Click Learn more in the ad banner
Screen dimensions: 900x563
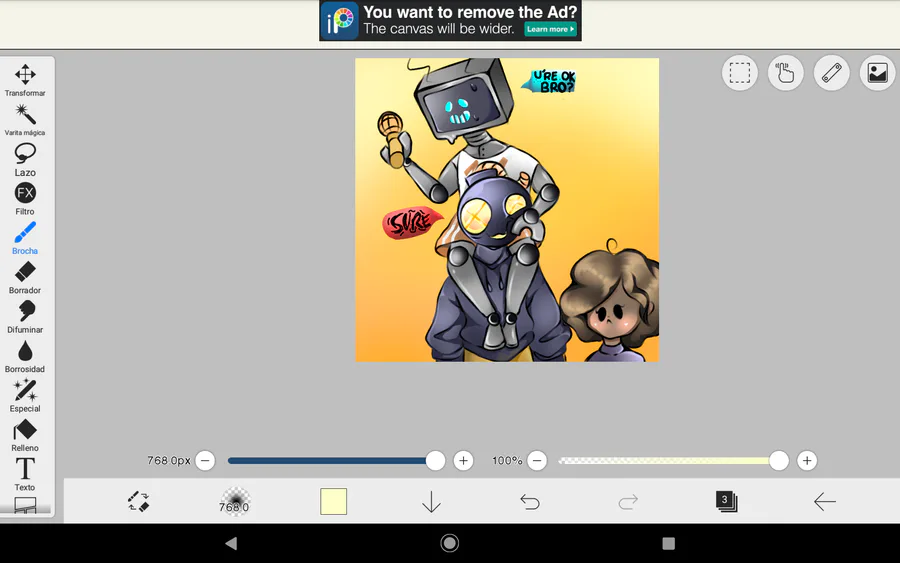click(x=550, y=29)
